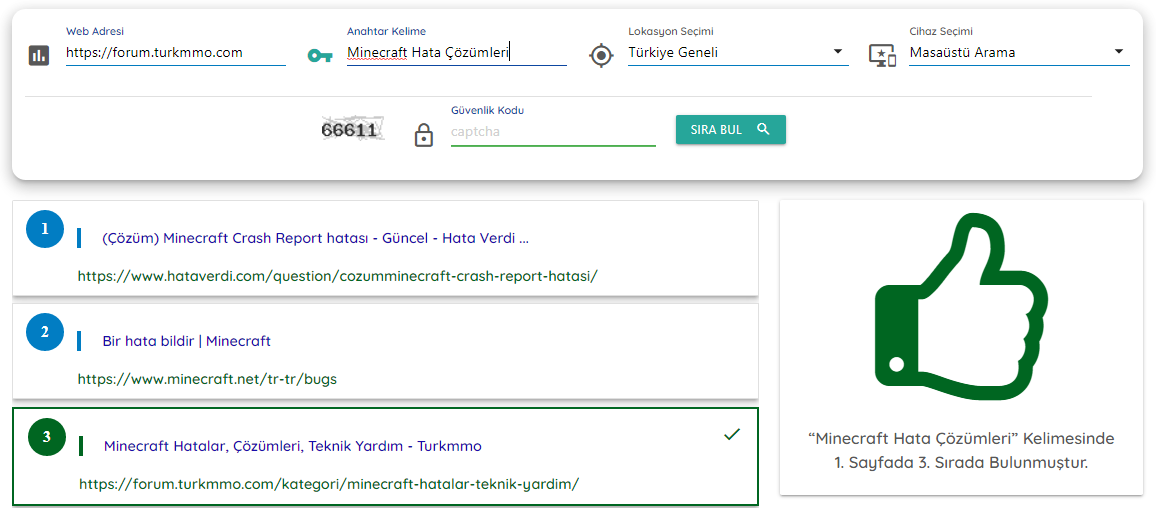Viewport: 1156px width, 508px height.
Task: Click the bar chart icon beside Web Adresi
Action: click(38, 55)
